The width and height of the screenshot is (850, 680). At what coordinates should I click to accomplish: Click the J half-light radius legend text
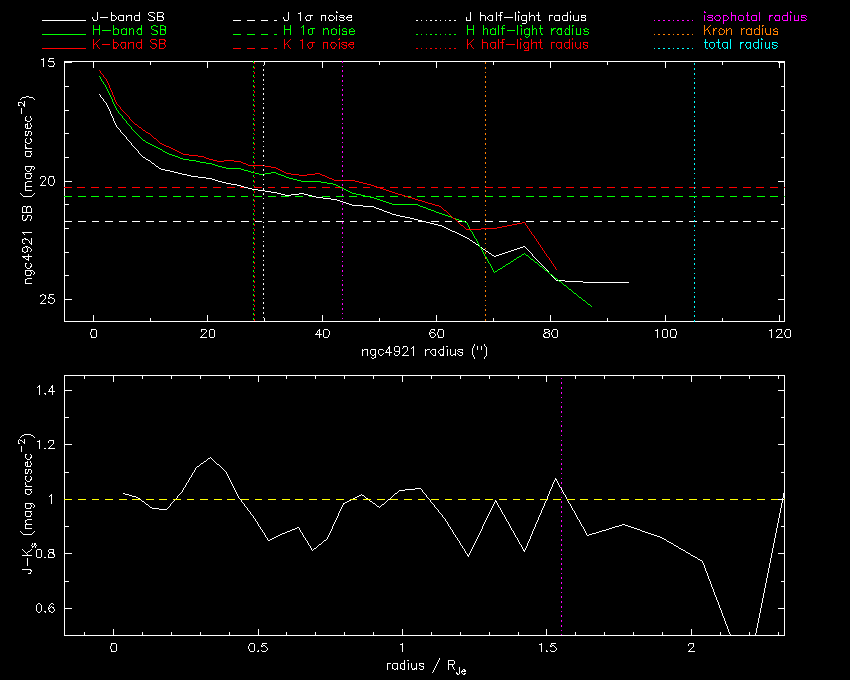[527, 18]
